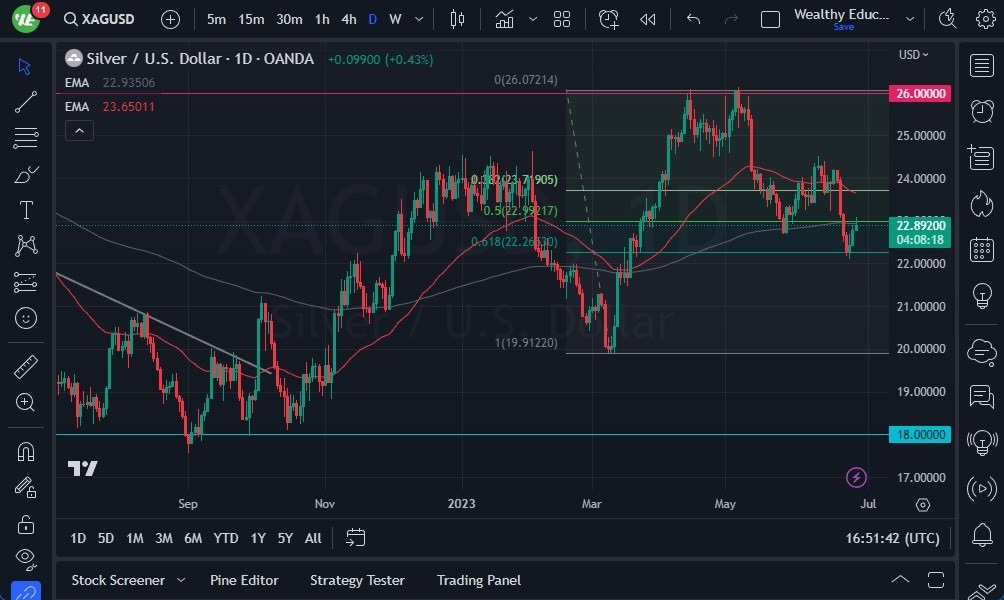1004x600 pixels.
Task: Create a new alert with the clock icon
Action: 609,18
